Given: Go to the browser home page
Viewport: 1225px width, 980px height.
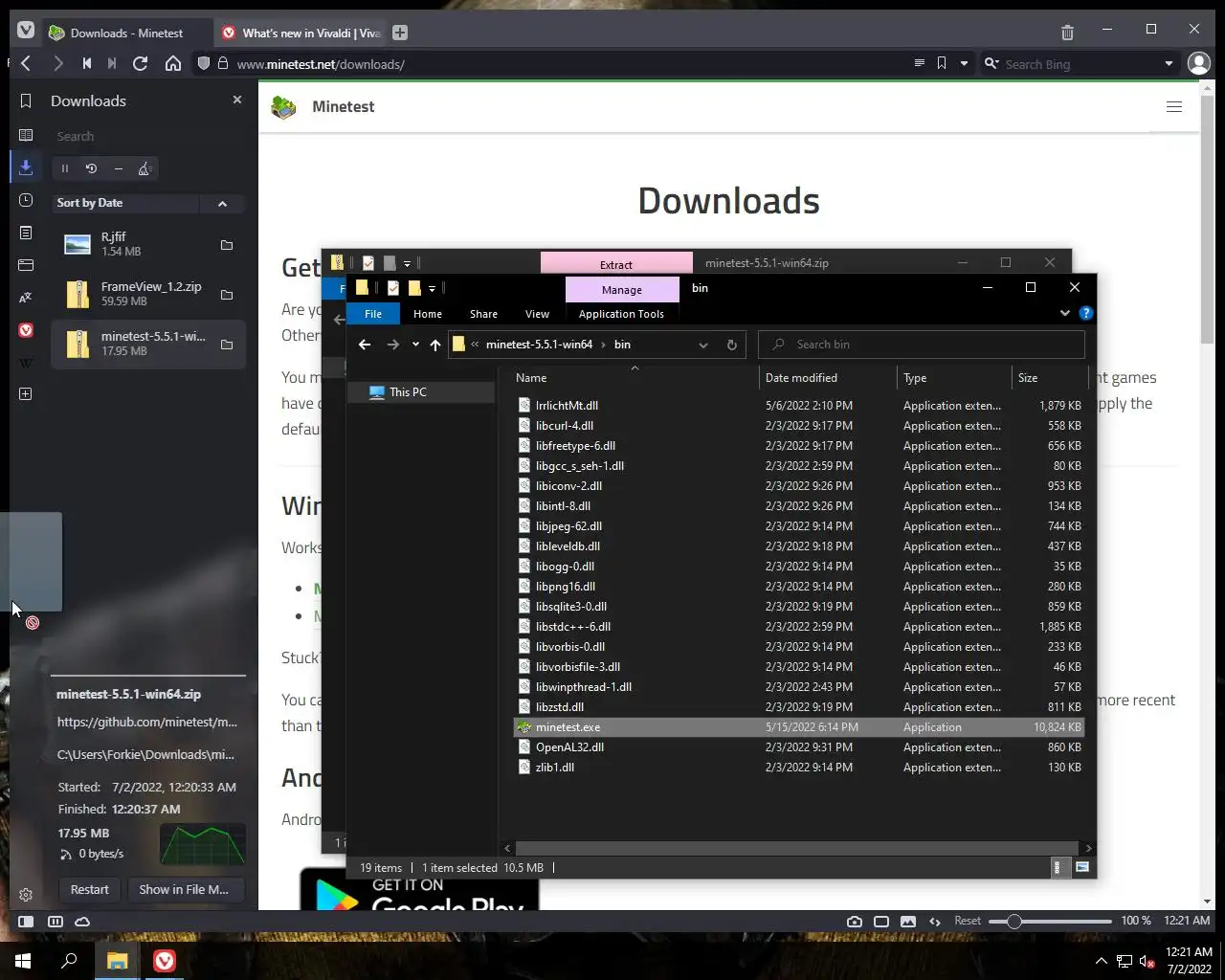Looking at the screenshot, I should (173, 64).
